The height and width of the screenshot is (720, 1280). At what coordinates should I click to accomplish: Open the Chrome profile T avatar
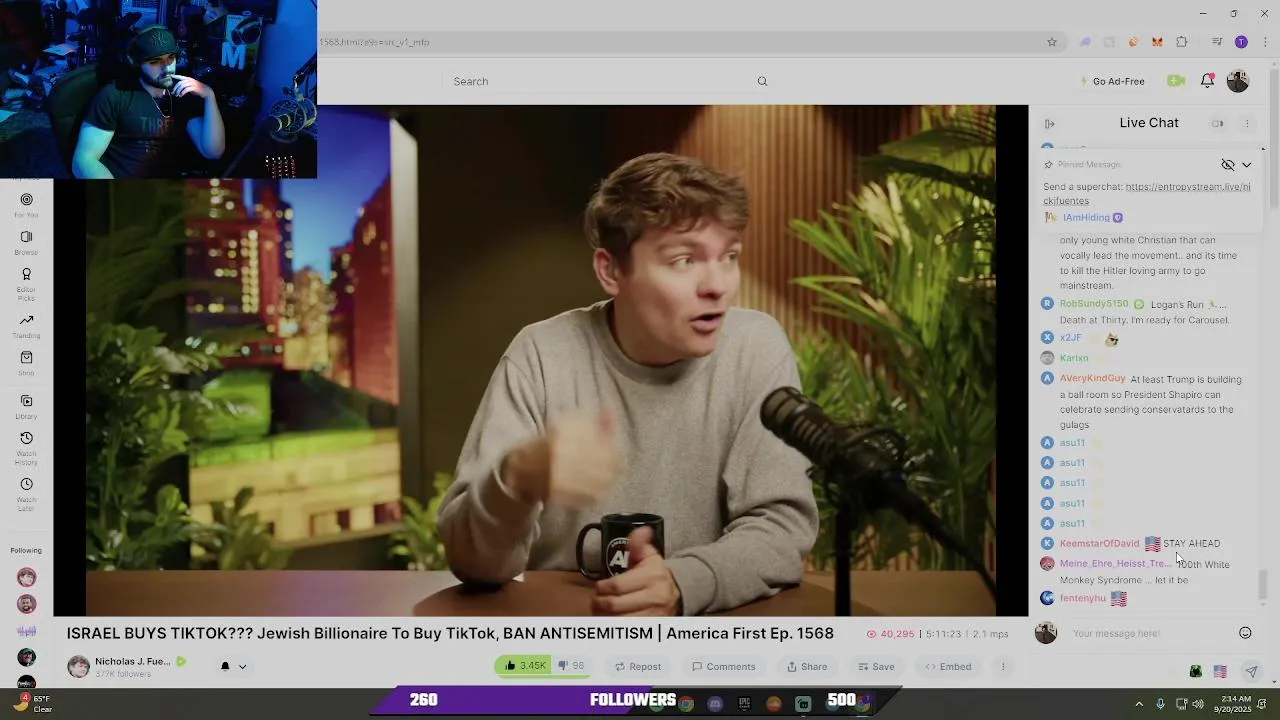[x=1241, y=42]
